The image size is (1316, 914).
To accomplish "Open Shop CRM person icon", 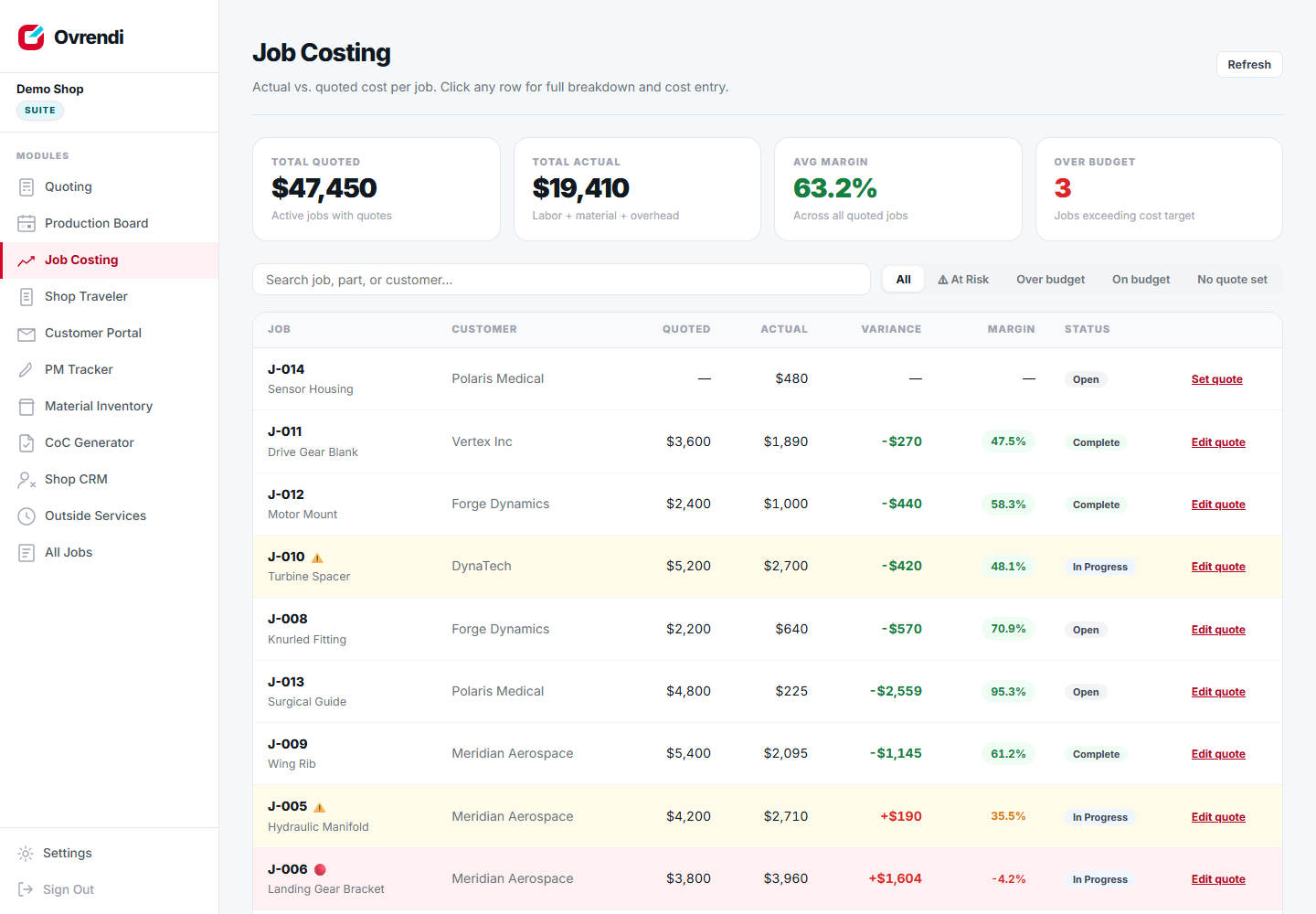I will point(27,480).
